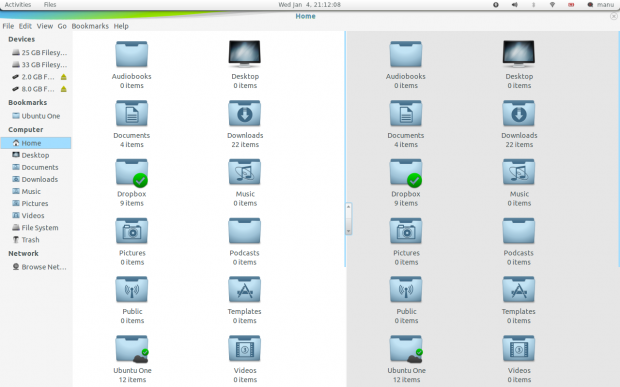Image resolution: width=620 pixels, height=387 pixels.
Task: Open Videos folder in left pane
Action: coord(245,349)
